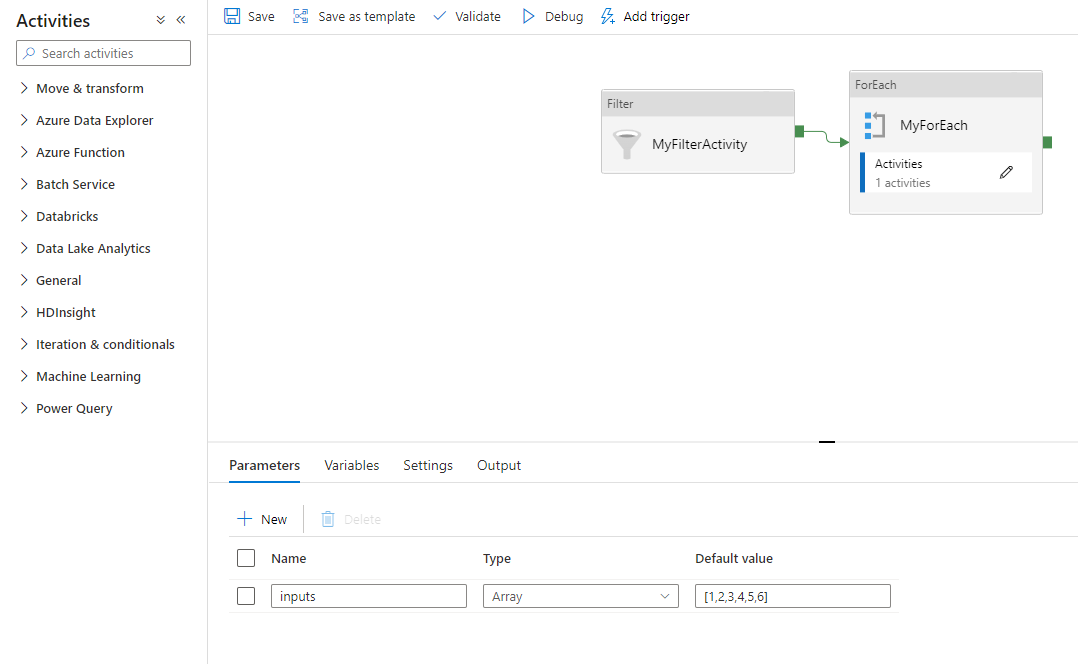Edit ForEach activities with pencil icon
The image size is (1078, 664).
point(1006,172)
